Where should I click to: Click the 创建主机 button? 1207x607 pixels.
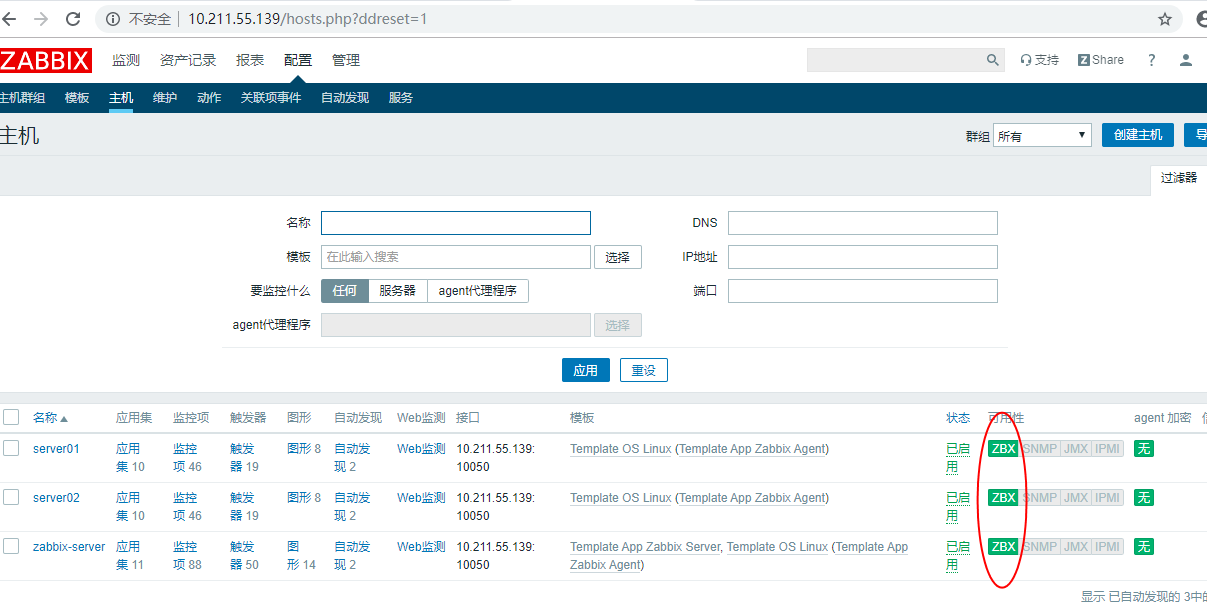click(x=1137, y=135)
